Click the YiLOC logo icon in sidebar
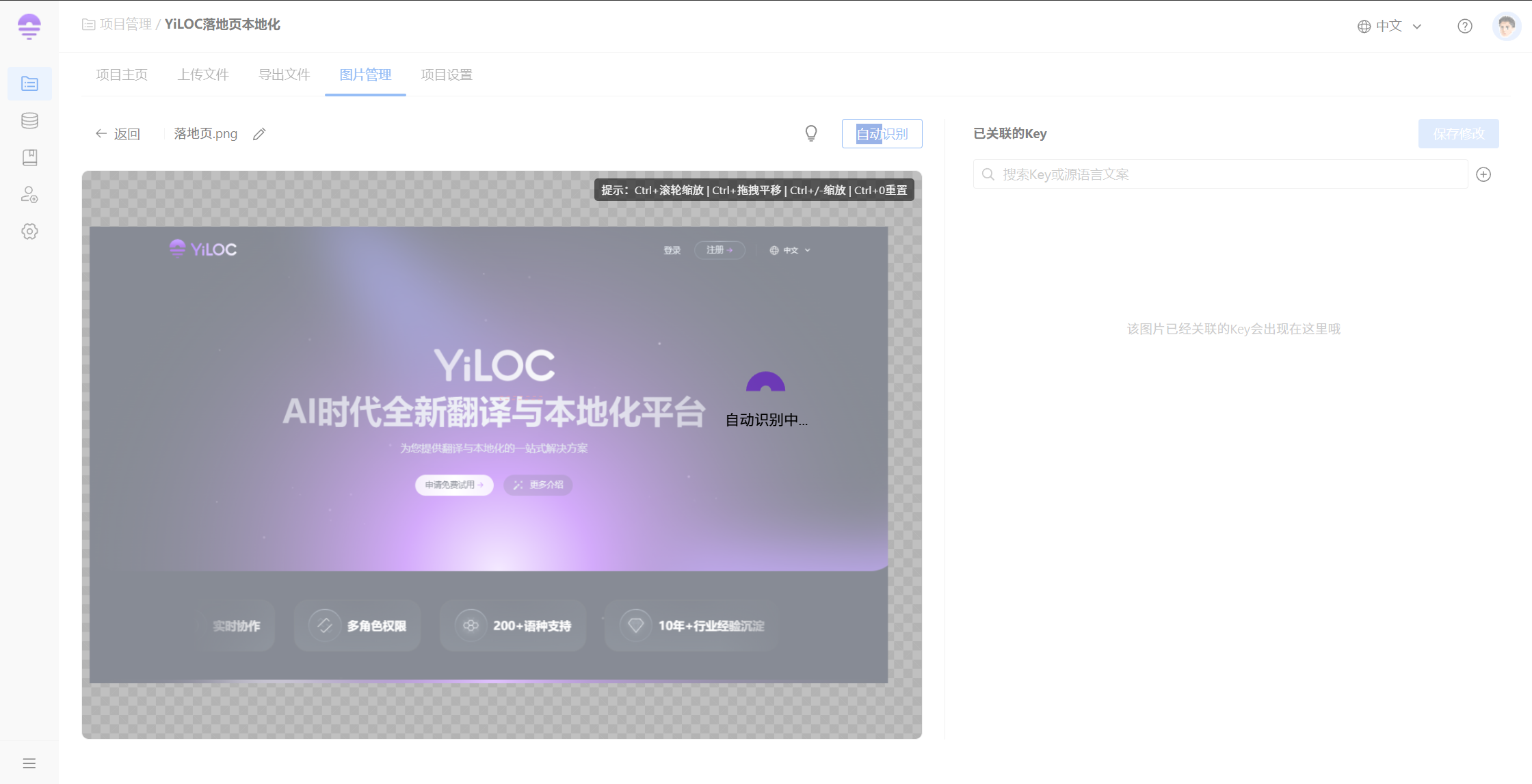The width and height of the screenshot is (1532, 784). pyautogui.click(x=29, y=27)
